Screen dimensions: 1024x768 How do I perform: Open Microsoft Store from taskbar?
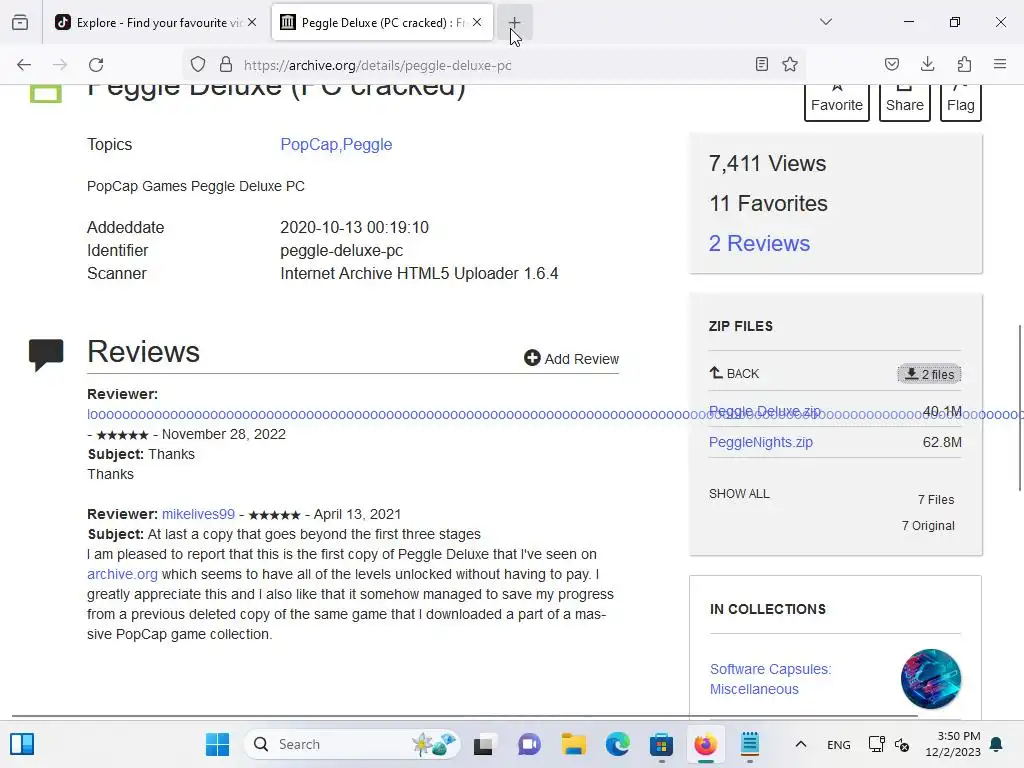[662, 744]
